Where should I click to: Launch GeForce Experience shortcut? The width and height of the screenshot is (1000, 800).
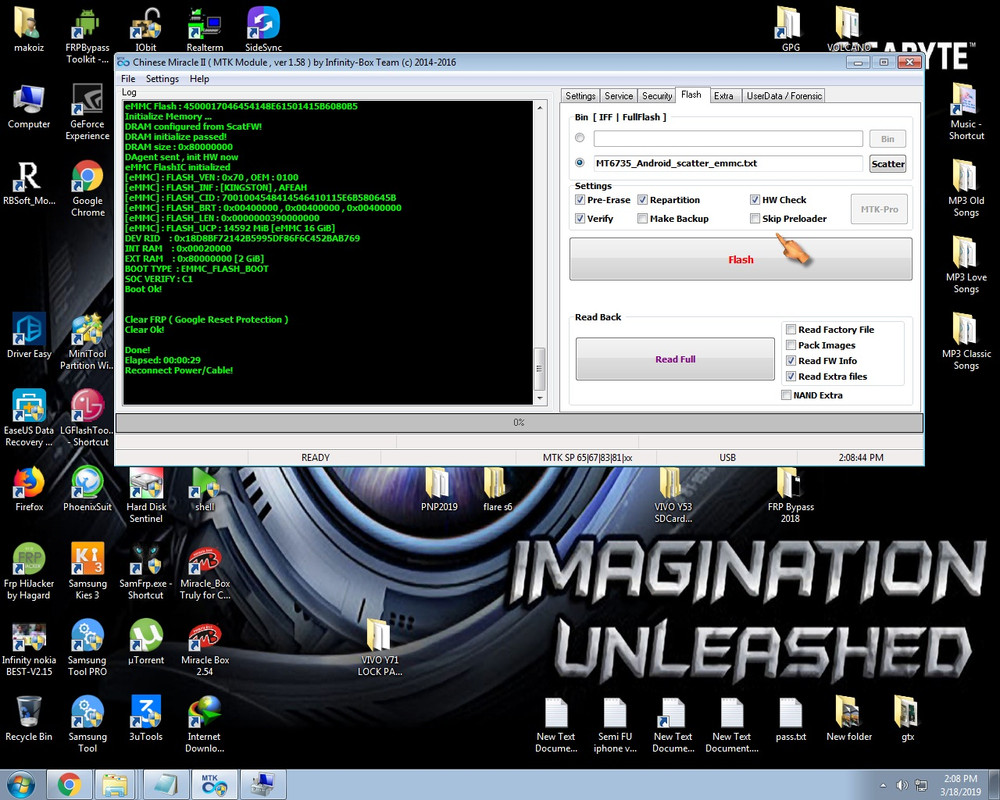tap(87, 112)
